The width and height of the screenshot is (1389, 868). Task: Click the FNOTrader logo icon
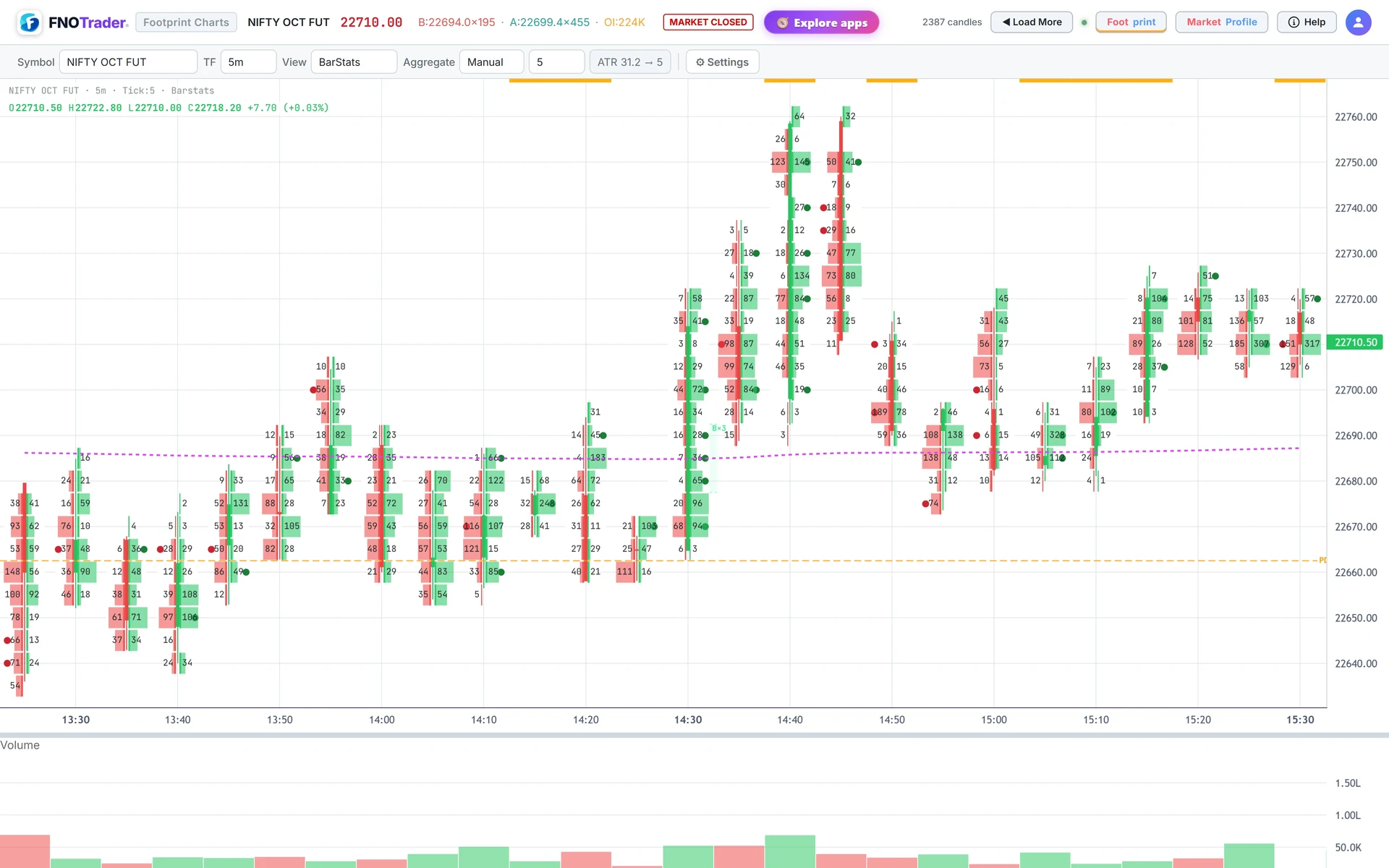(30, 22)
